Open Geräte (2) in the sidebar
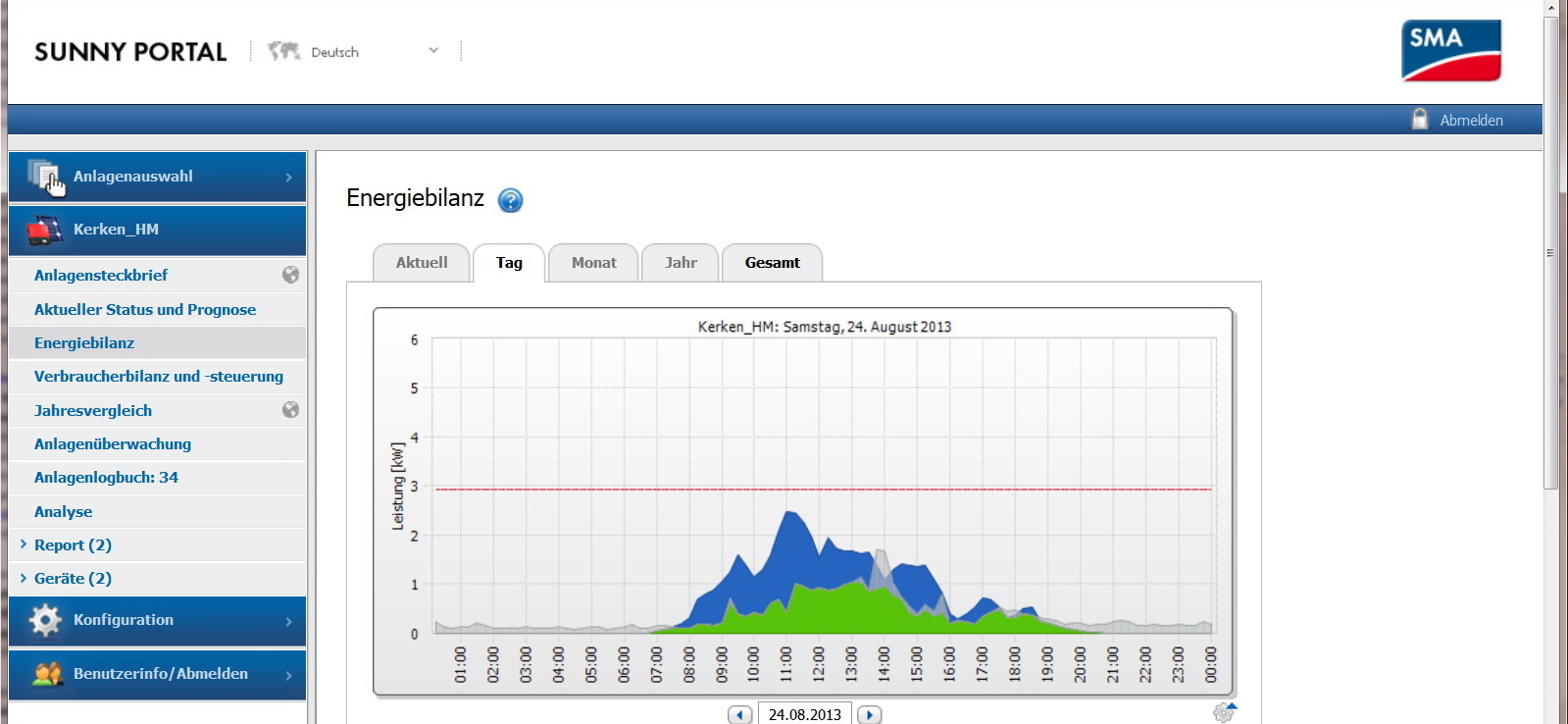 [73, 578]
